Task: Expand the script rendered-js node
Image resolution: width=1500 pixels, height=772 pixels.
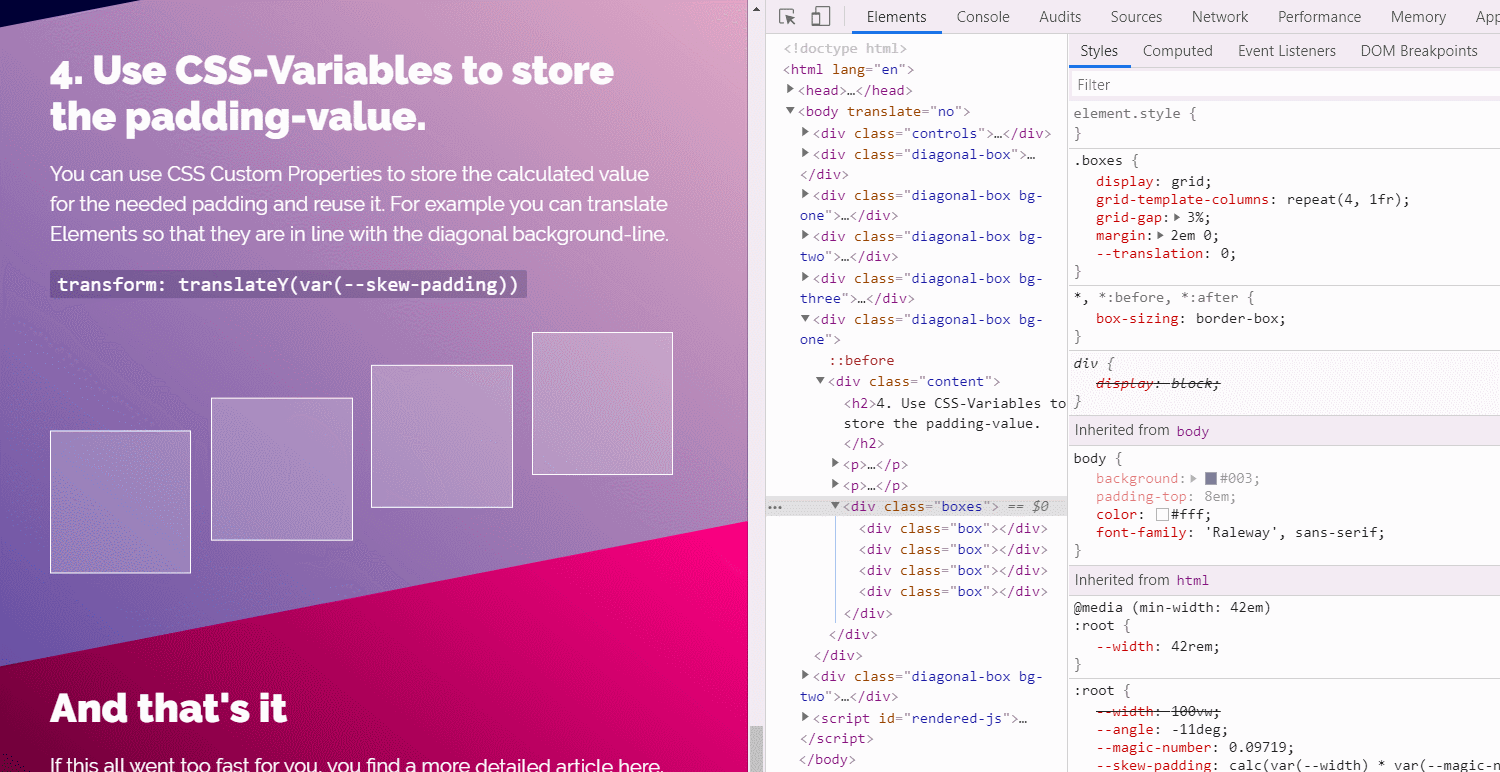Action: (806, 717)
